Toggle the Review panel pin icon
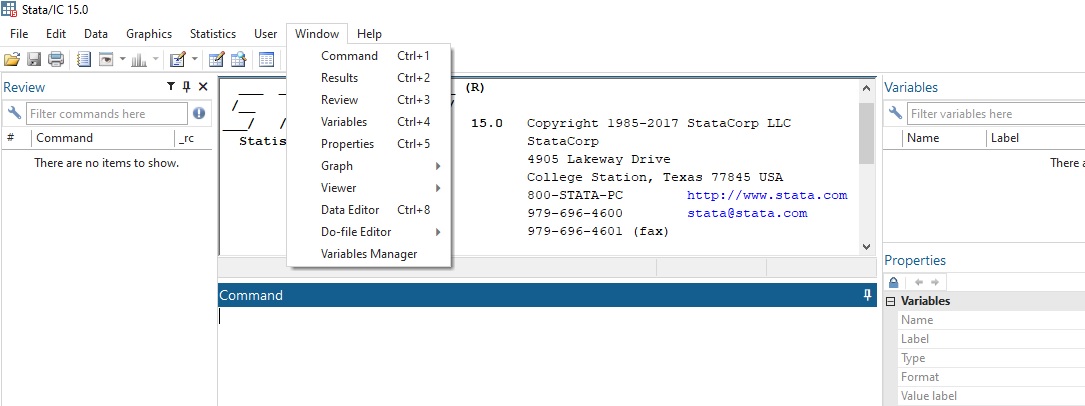Screen dimensions: 1085x406 (x=186, y=86)
